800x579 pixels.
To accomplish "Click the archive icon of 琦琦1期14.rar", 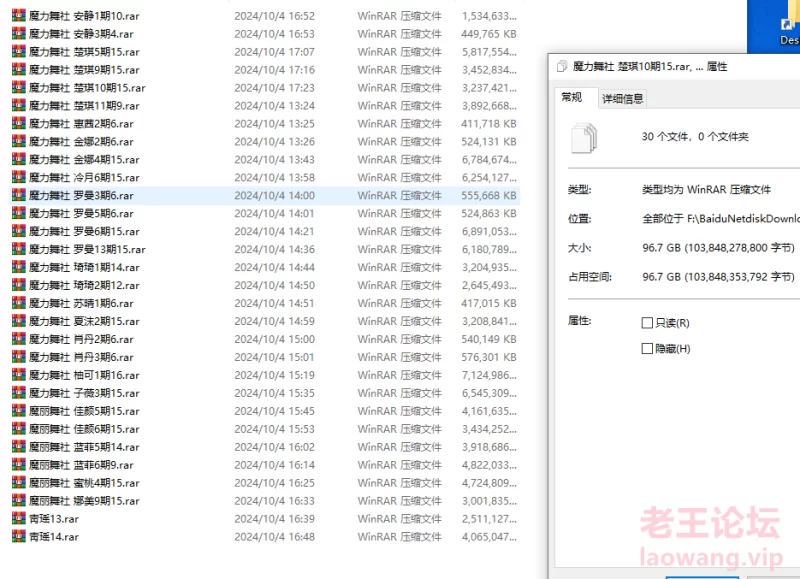I will (19, 267).
